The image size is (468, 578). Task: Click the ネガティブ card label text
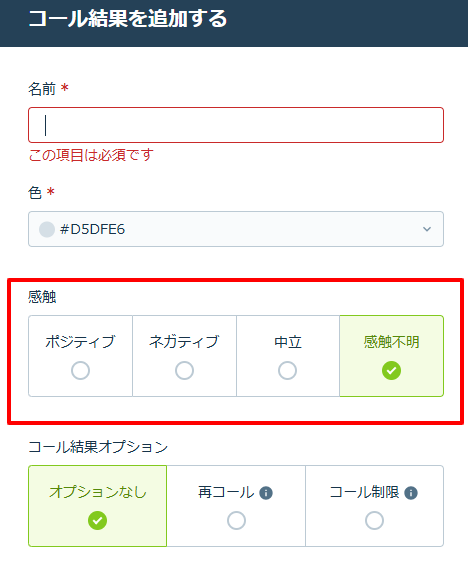[x=184, y=342]
